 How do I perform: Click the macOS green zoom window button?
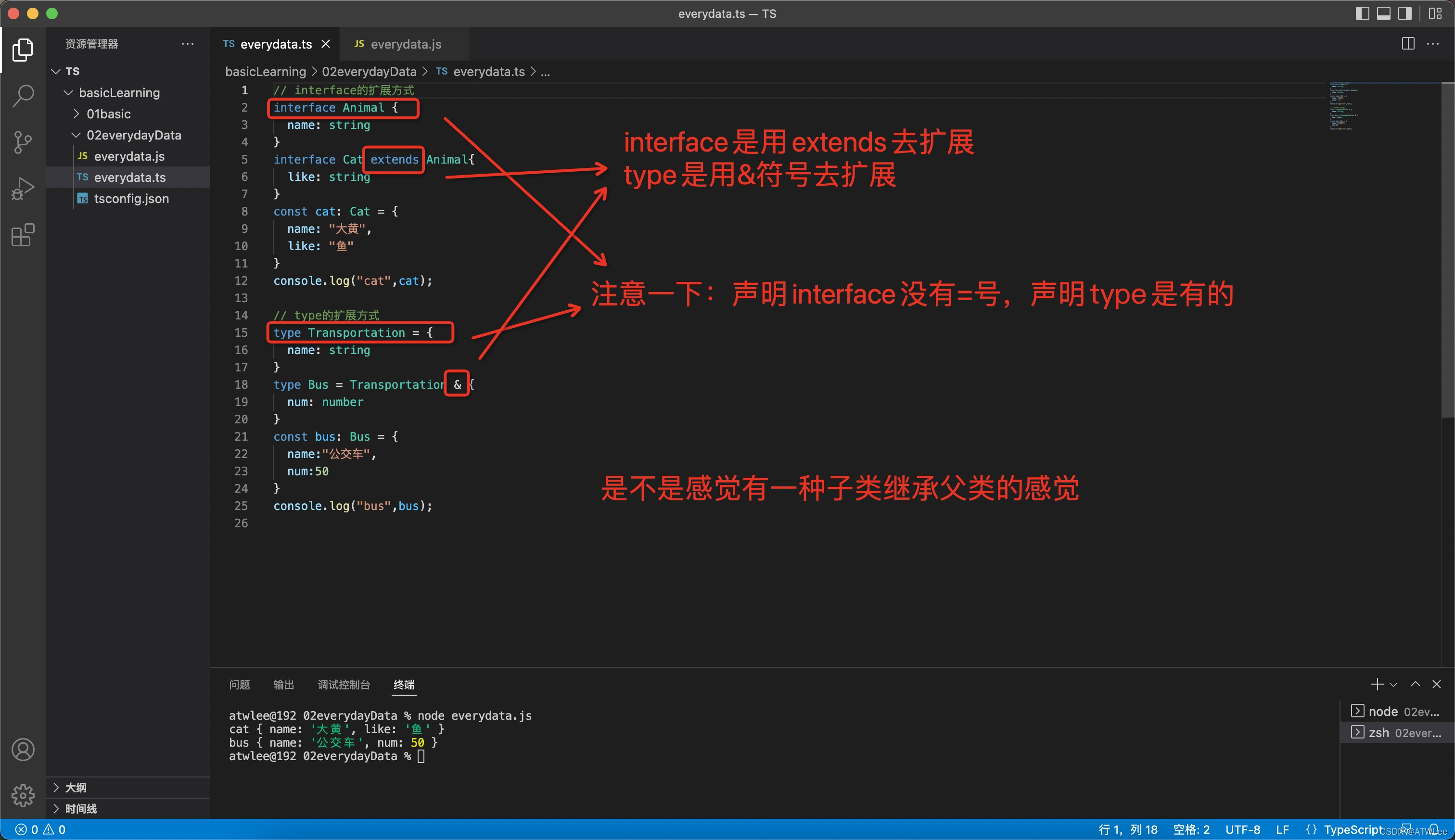point(52,13)
